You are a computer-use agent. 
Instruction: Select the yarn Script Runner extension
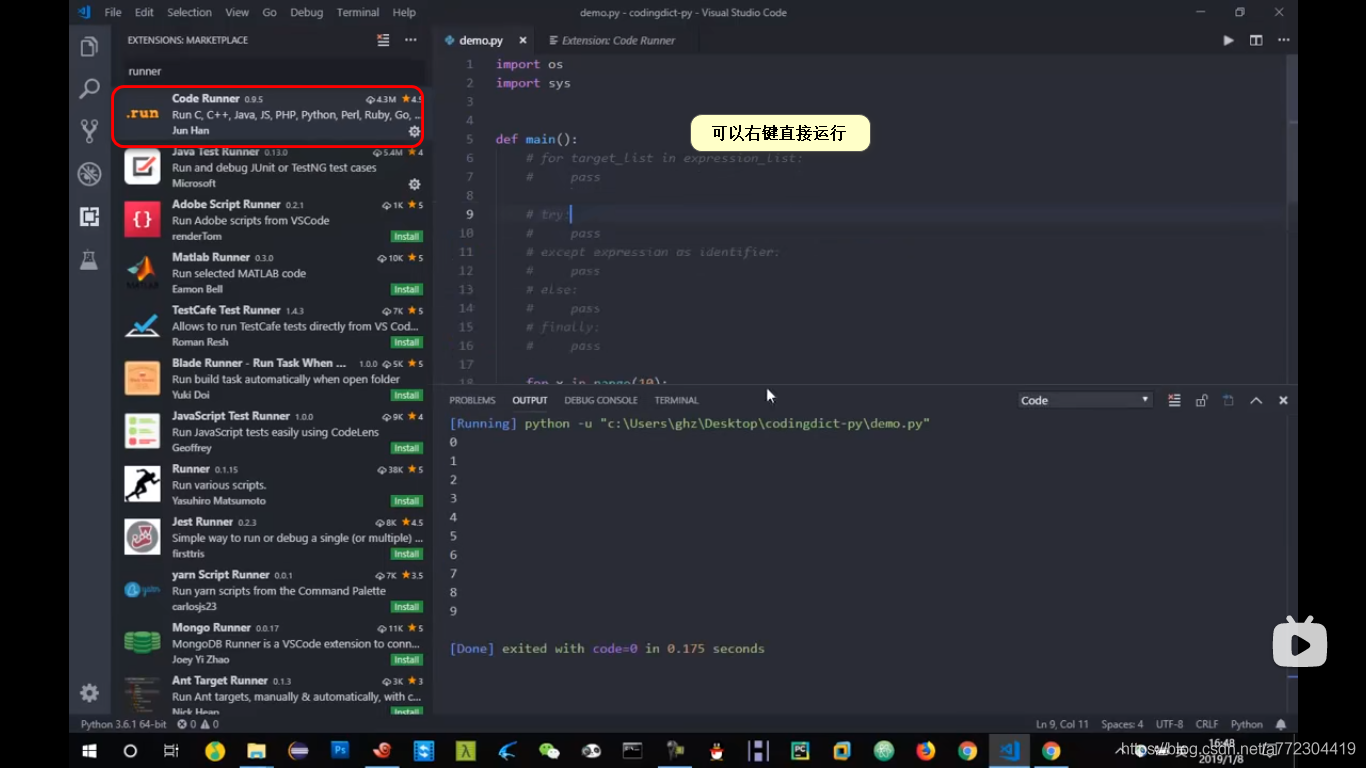tap(272, 591)
